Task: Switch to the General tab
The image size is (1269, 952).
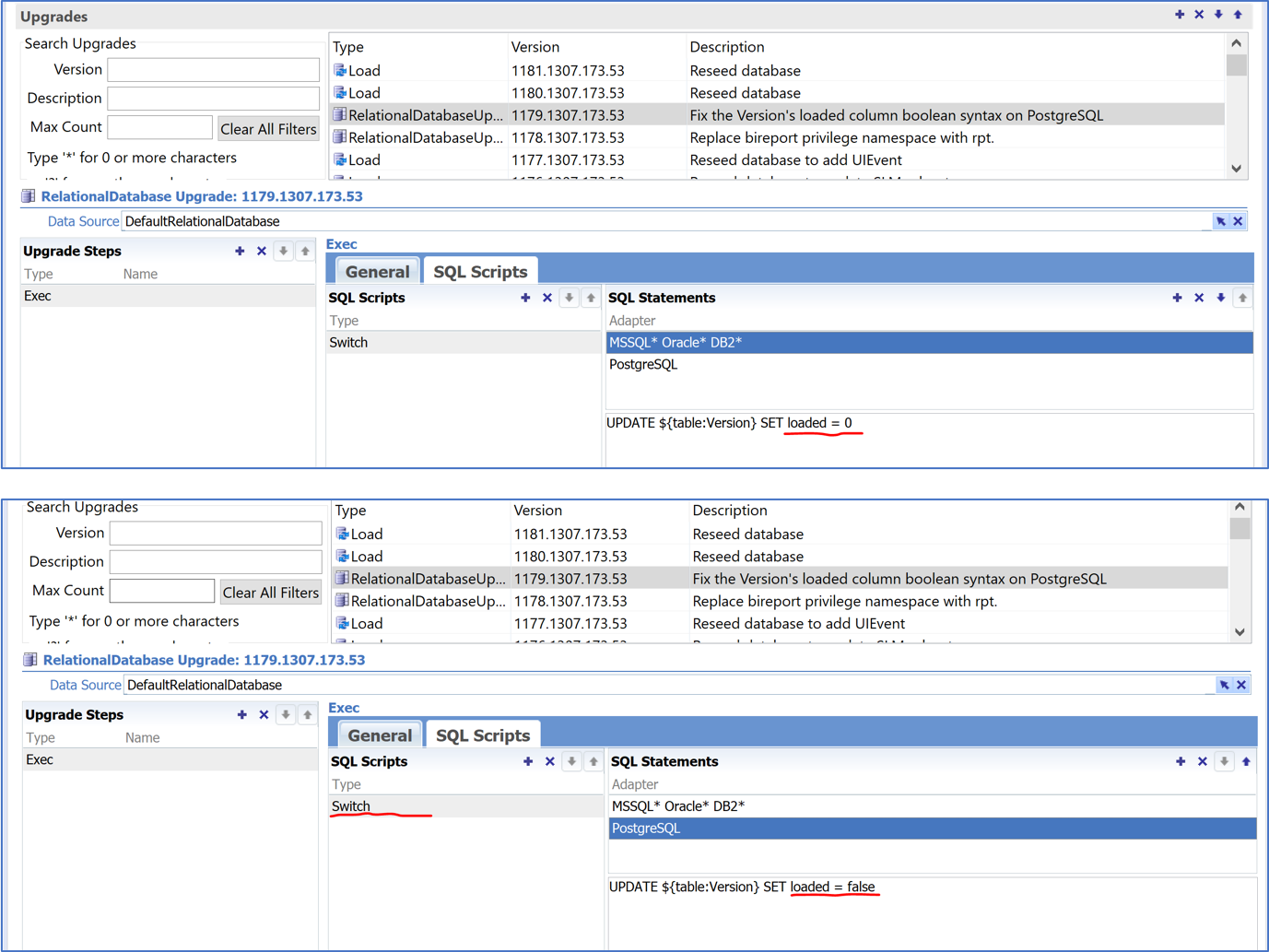Action: pos(376,270)
